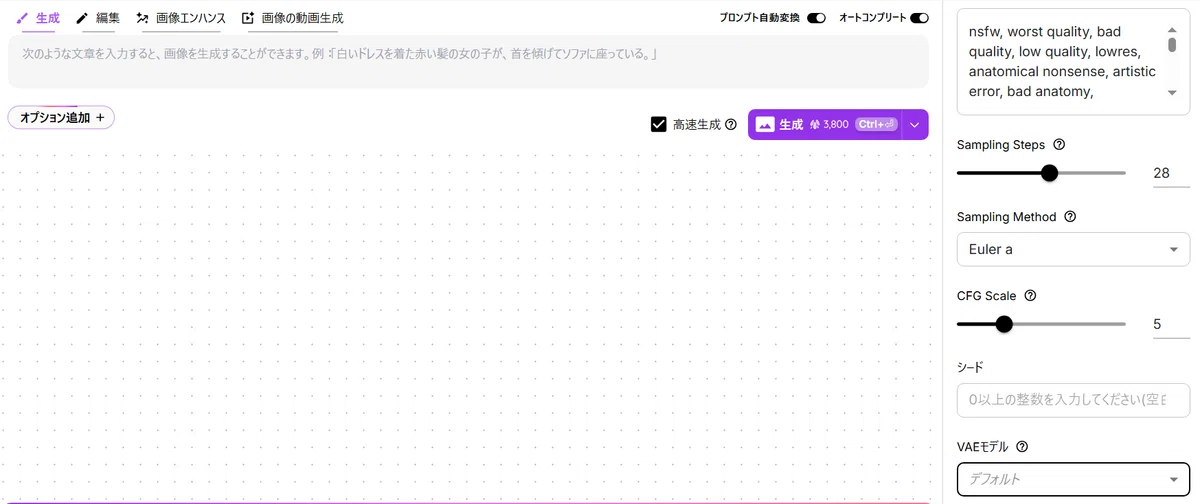The height and width of the screenshot is (504, 1200).
Task: Uncheck the 高速生成 checkbox
Action: click(659, 125)
